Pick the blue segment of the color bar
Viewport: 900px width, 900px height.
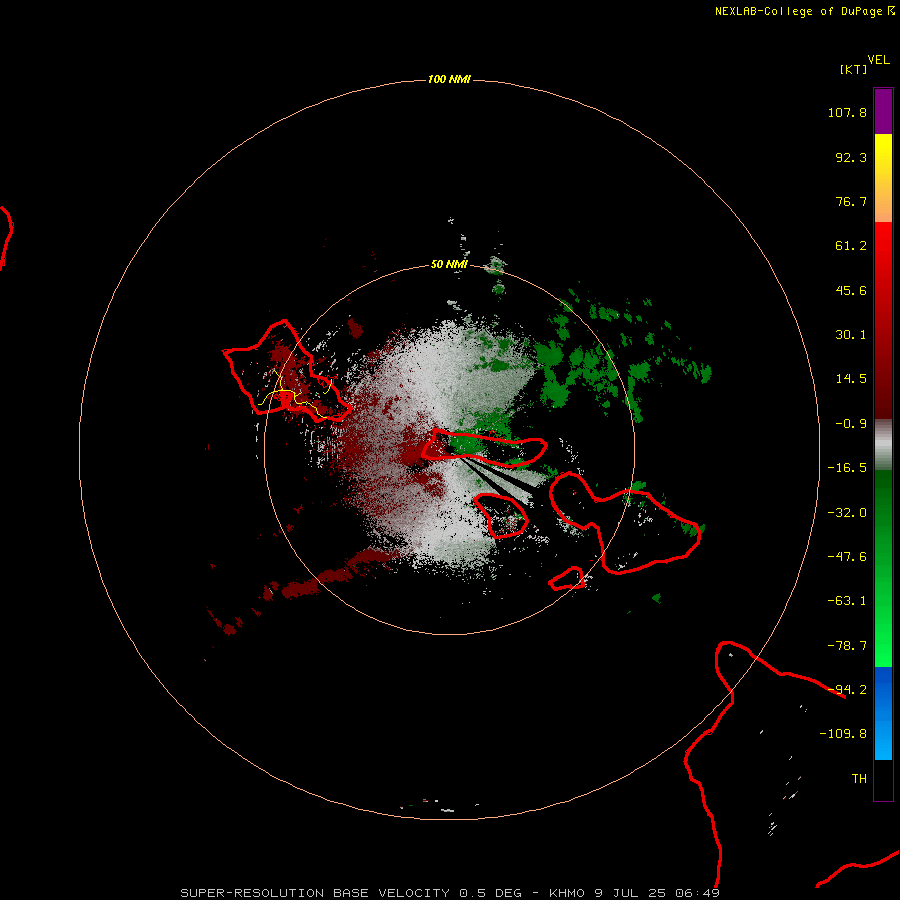point(883,713)
